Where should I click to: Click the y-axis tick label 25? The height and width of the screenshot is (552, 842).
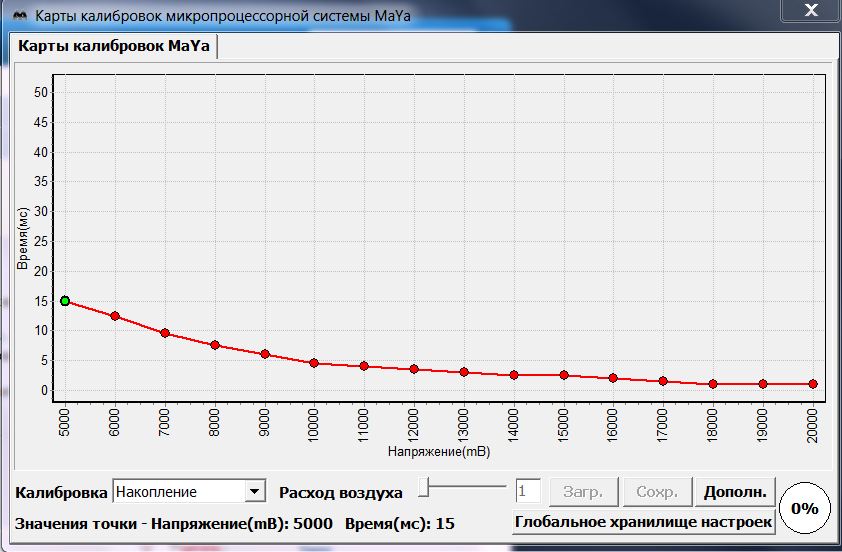(x=41, y=241)
